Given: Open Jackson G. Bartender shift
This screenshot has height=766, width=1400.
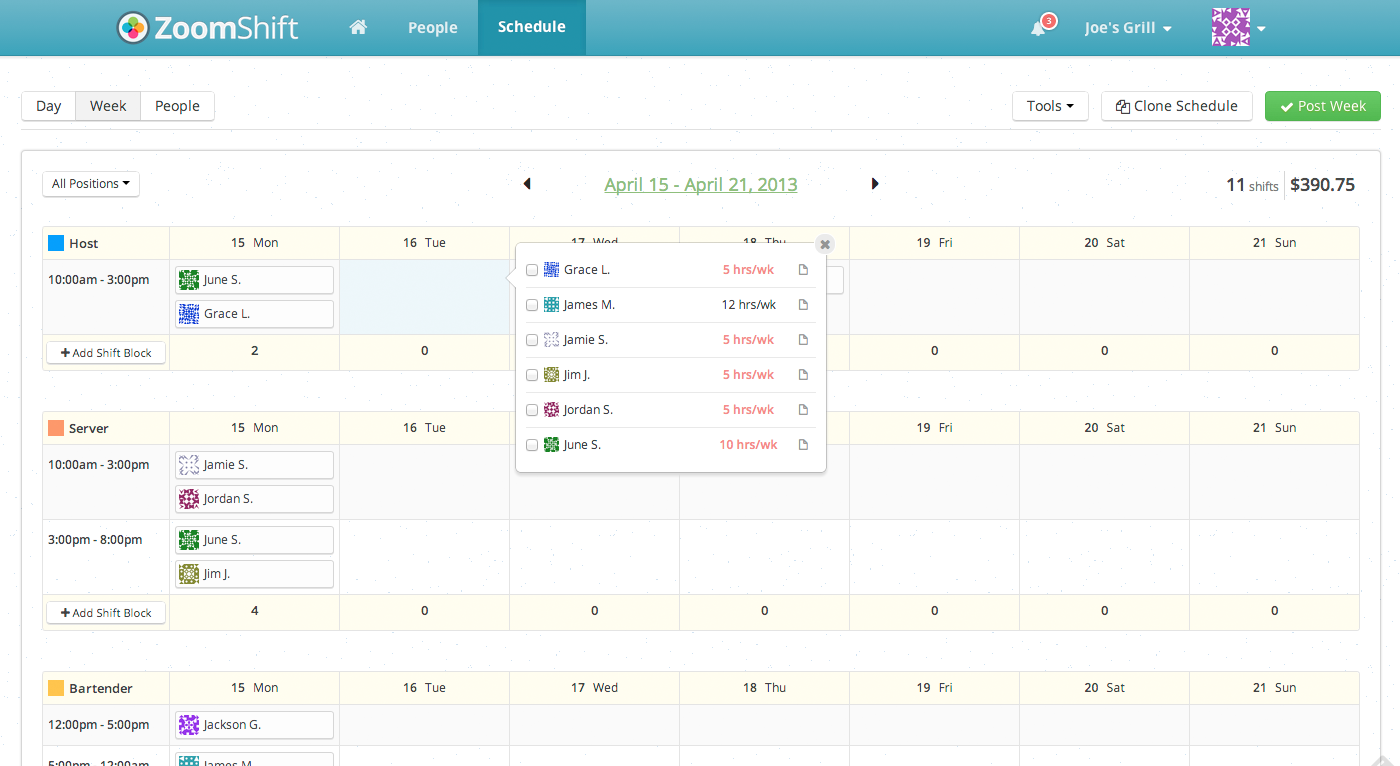Looking at the screenshot, I should tap(254, 725).
